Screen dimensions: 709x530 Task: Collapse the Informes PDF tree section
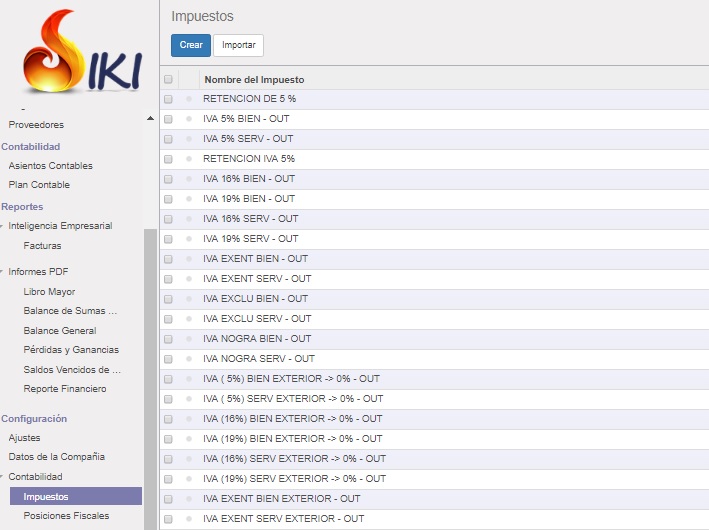(4, 272)
